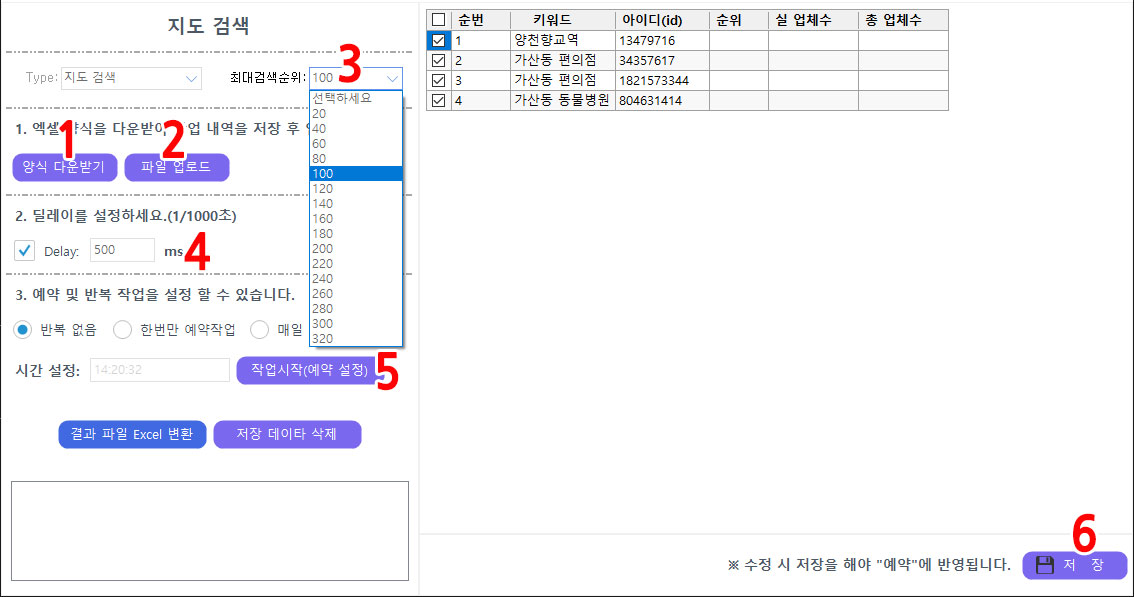The height and width of the screenshot is (597, 1134).
Task: Uncheck row 4 가산동 동물병원 checkbox
Action: (438, 100)
